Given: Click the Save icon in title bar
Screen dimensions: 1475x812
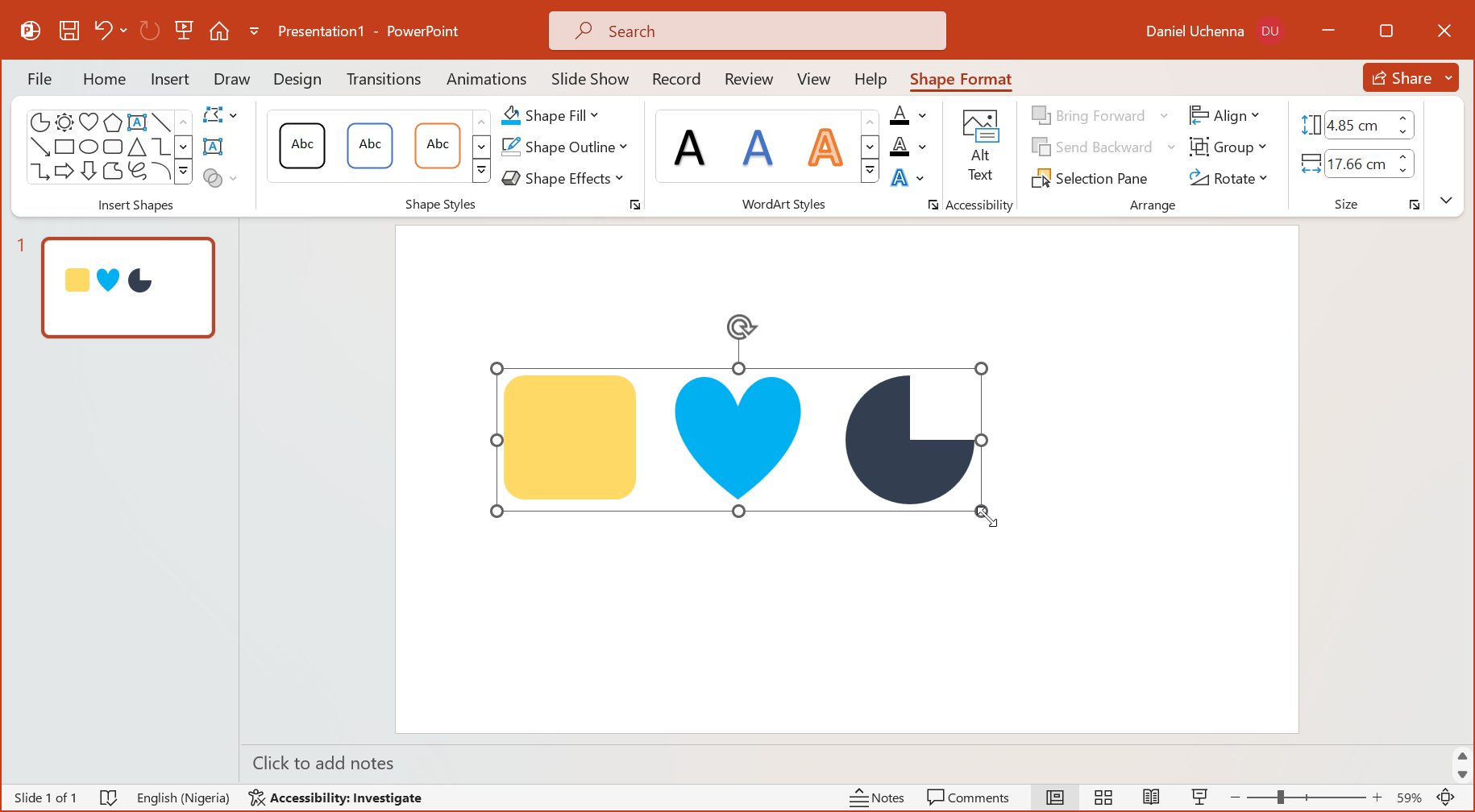Looking at the screenshot, I should (x=69, y=31).
